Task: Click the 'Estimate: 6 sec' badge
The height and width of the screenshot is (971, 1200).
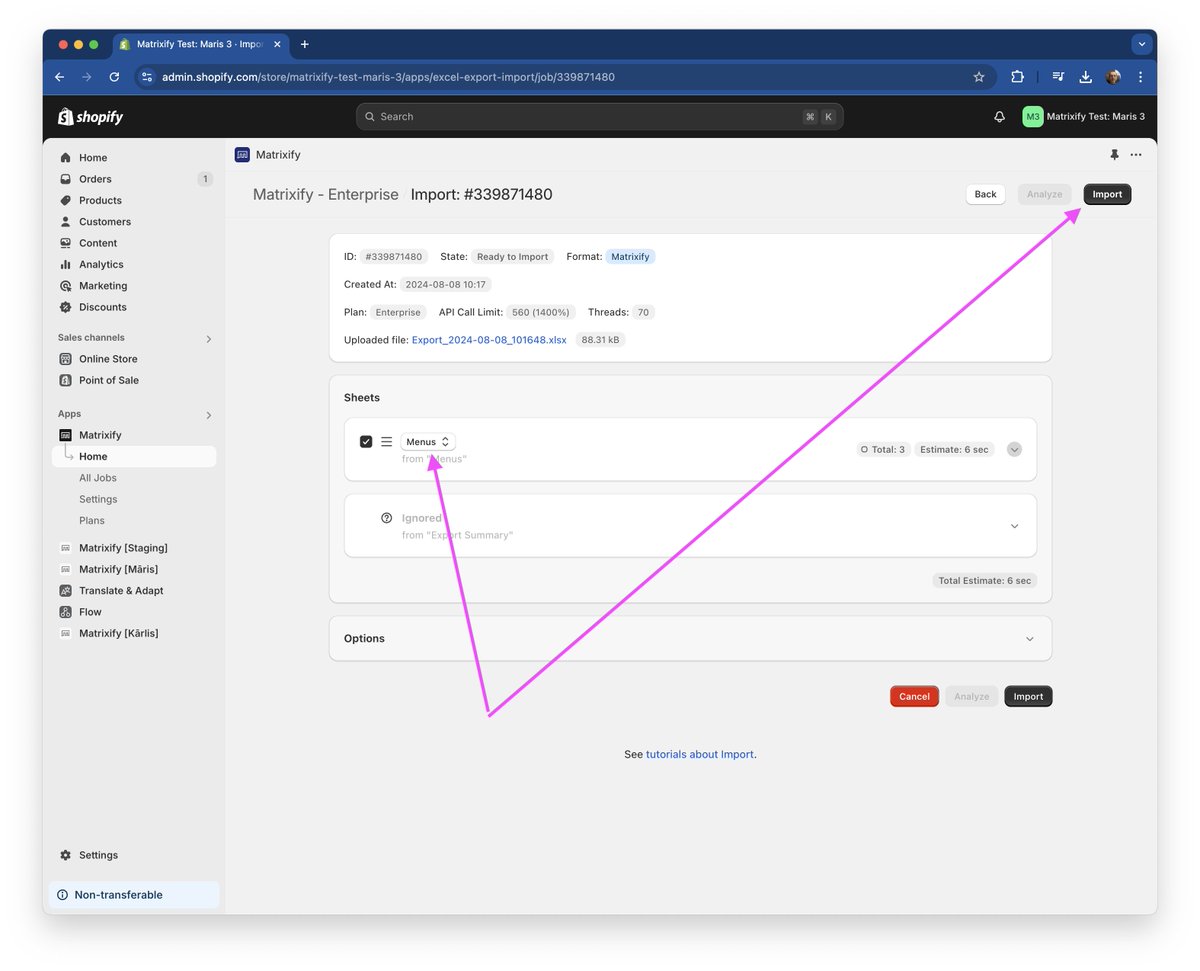Action: (954, 450)
